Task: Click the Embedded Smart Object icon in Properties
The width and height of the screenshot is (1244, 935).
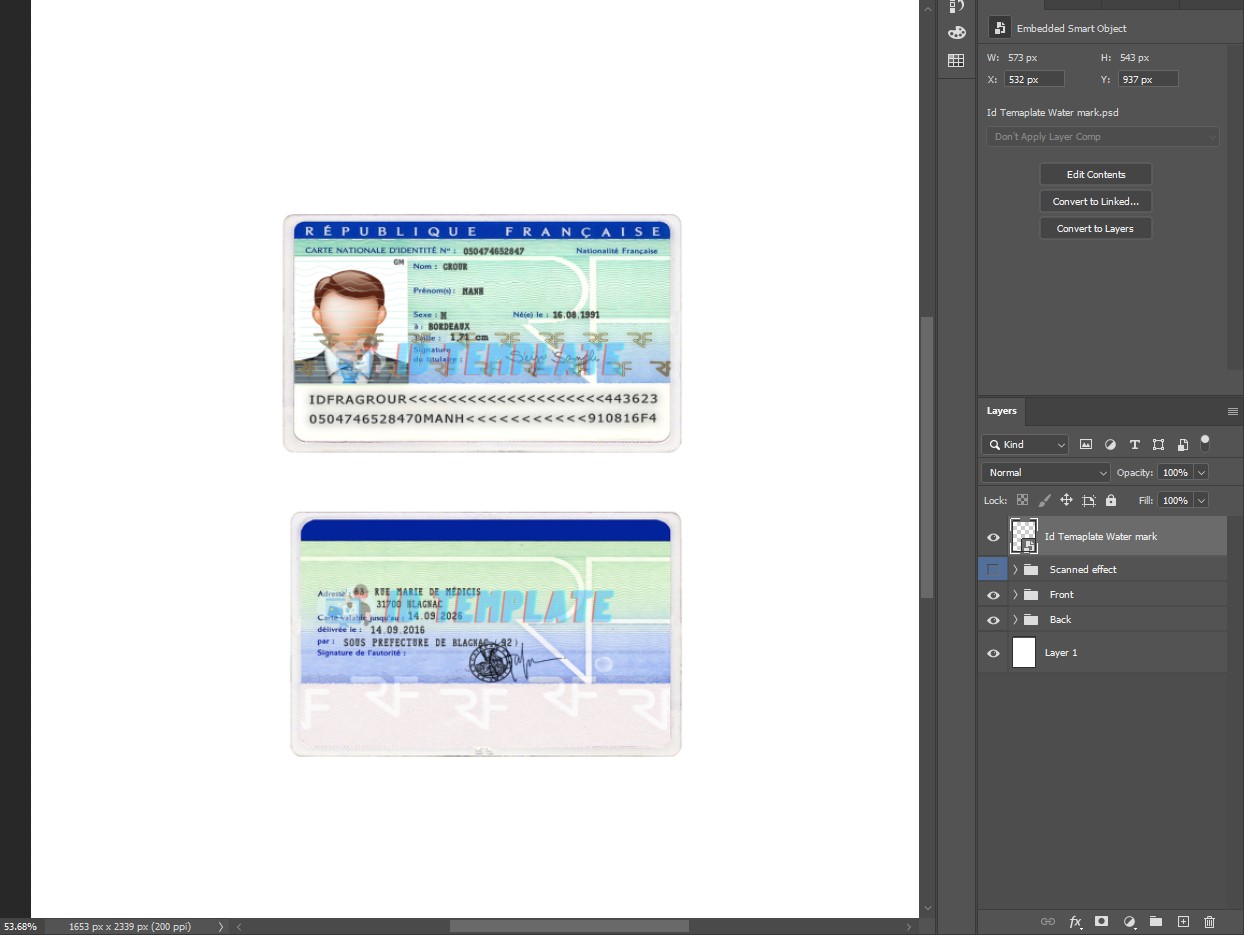Action: [999, 28]
